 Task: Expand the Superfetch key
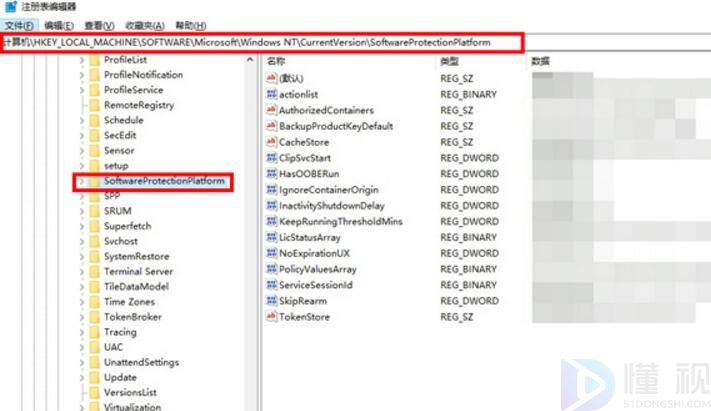click(82, 226)
